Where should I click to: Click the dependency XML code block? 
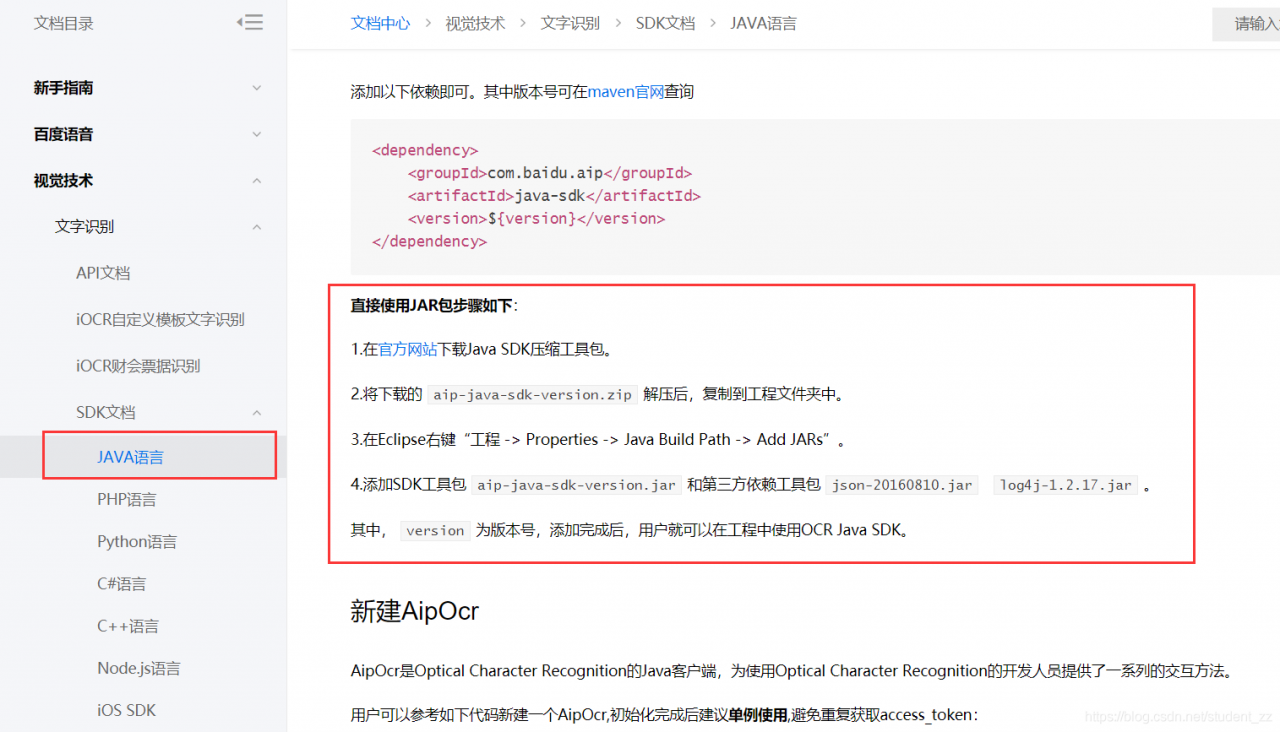pos(815,196)
